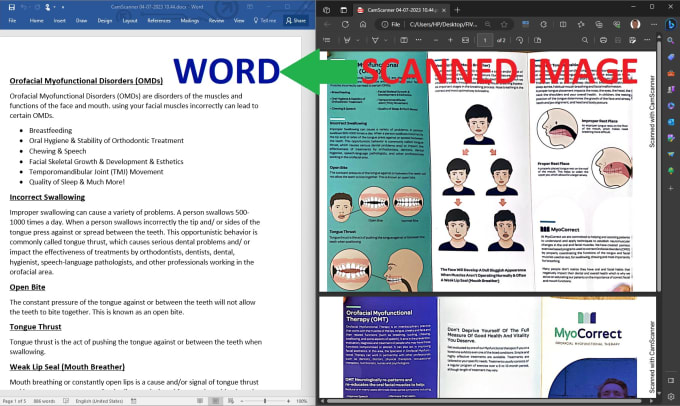Click zoom magnifier icon in address bar
The height and width of the screenshot is (406, 680).
tap(488, 25)
